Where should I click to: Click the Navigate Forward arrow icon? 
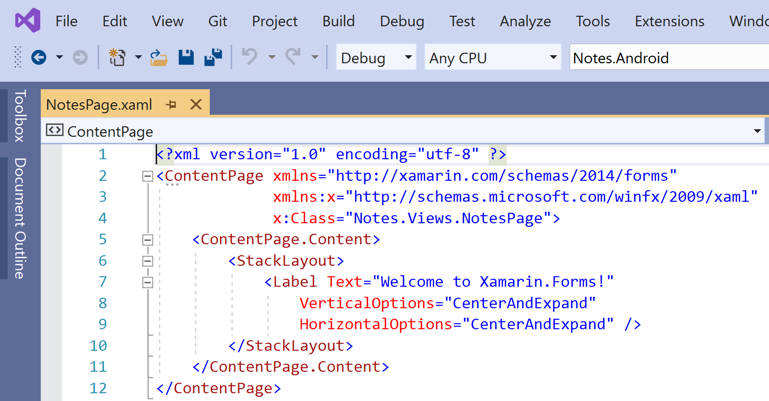point(80,58)
